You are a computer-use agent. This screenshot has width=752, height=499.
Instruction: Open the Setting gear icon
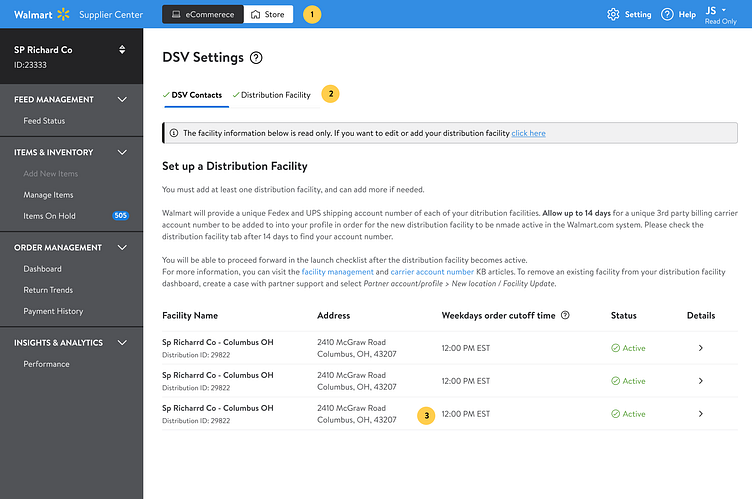[x=613, y=14]
